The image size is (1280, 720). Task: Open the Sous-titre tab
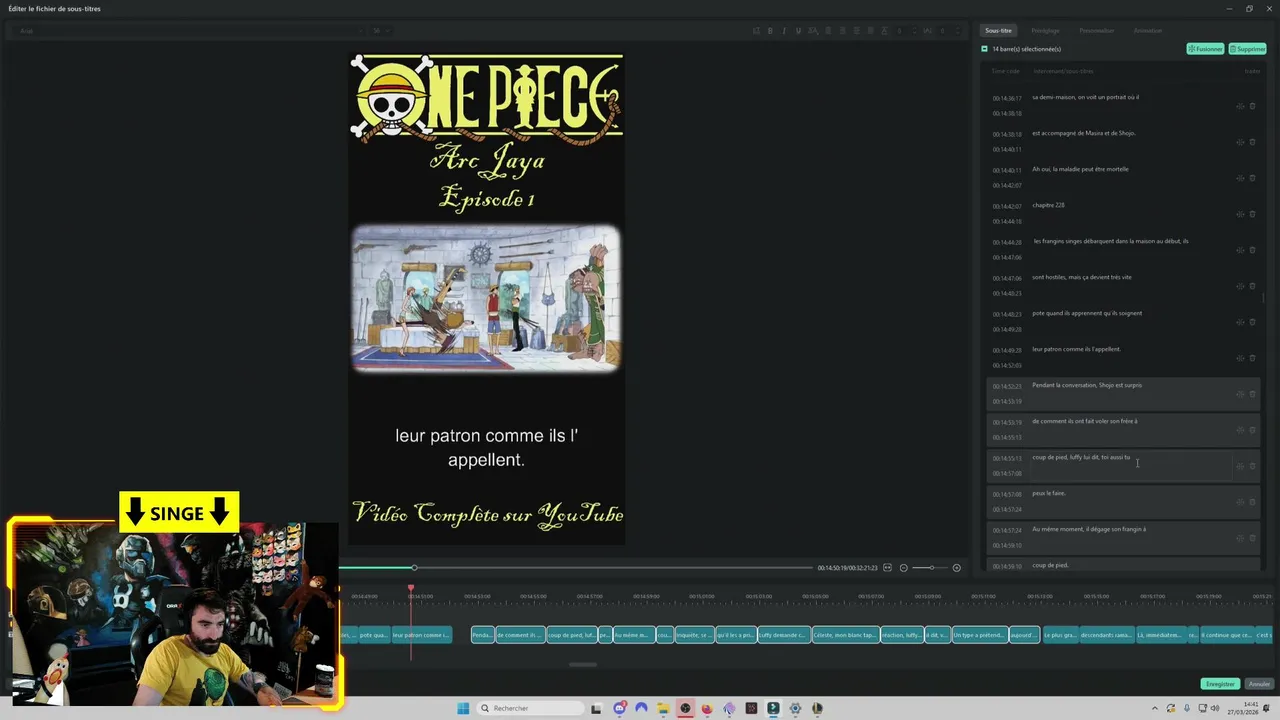[998, 31]
